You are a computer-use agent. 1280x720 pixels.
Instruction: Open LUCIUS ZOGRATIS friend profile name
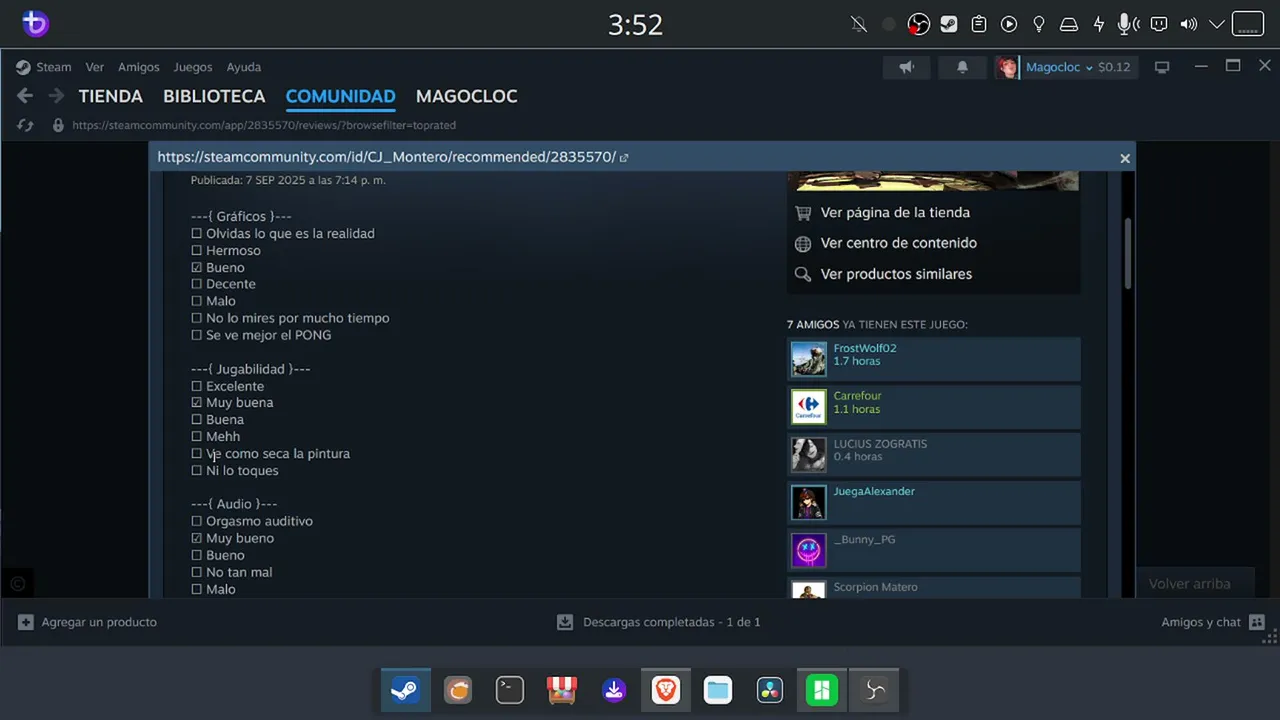[x=880, y=444]
